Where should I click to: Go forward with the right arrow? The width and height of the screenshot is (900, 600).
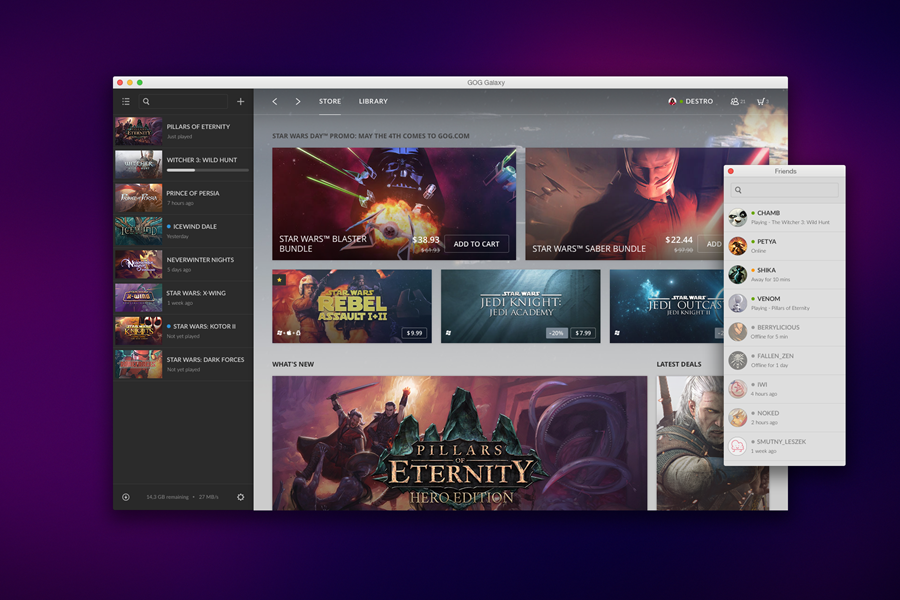298,102
